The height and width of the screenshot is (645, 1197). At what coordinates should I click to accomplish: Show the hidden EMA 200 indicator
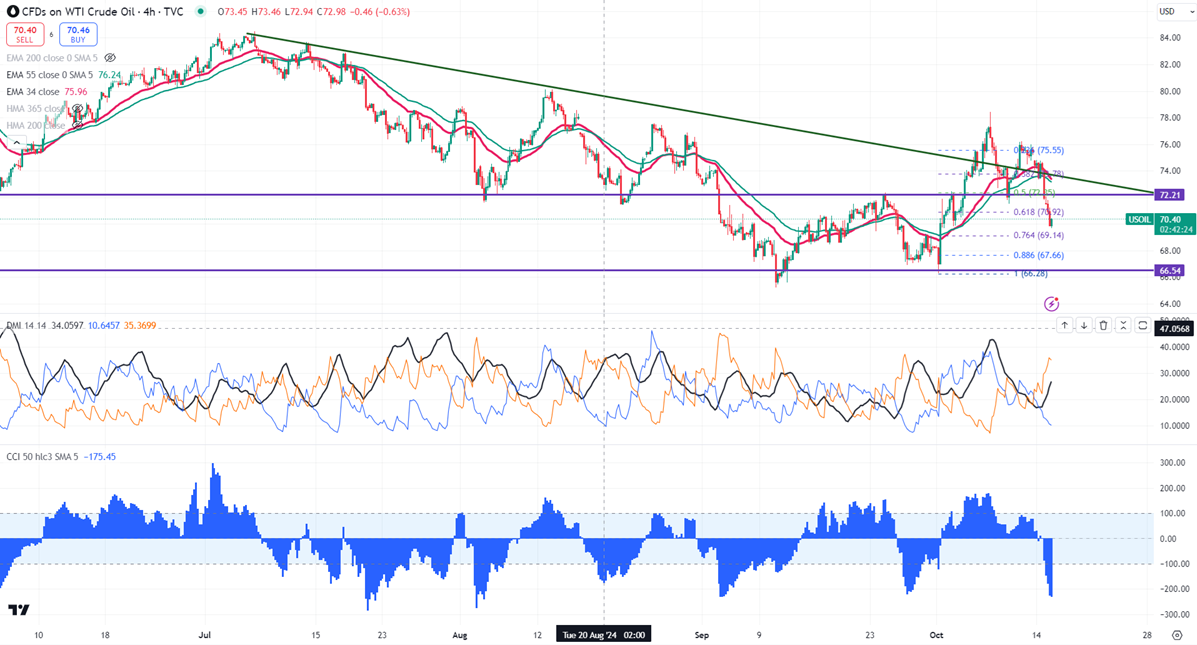(110, 58)
